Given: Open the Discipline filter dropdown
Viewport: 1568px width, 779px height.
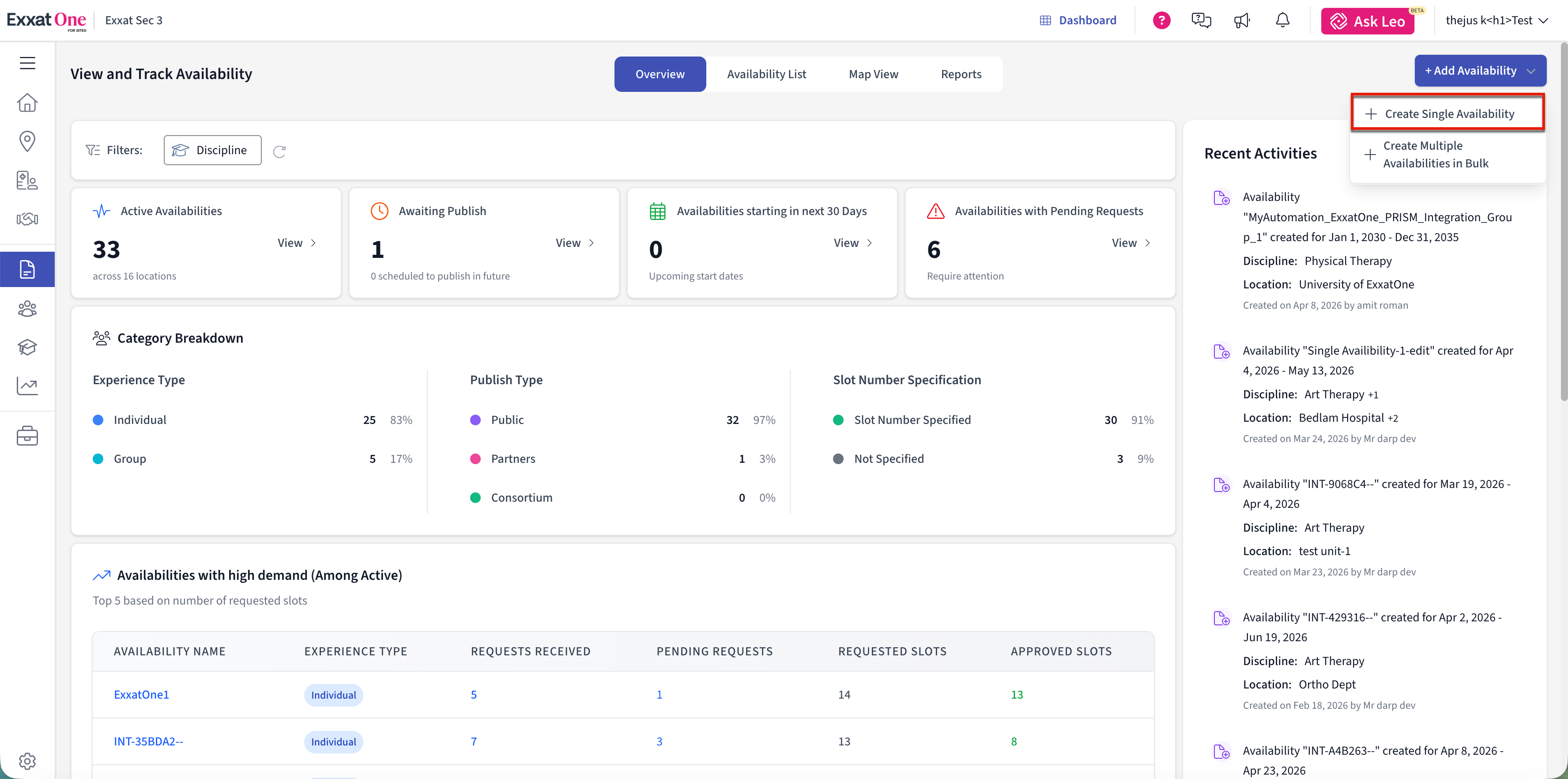Looking at the screenshot, I should tap(212, 150).
